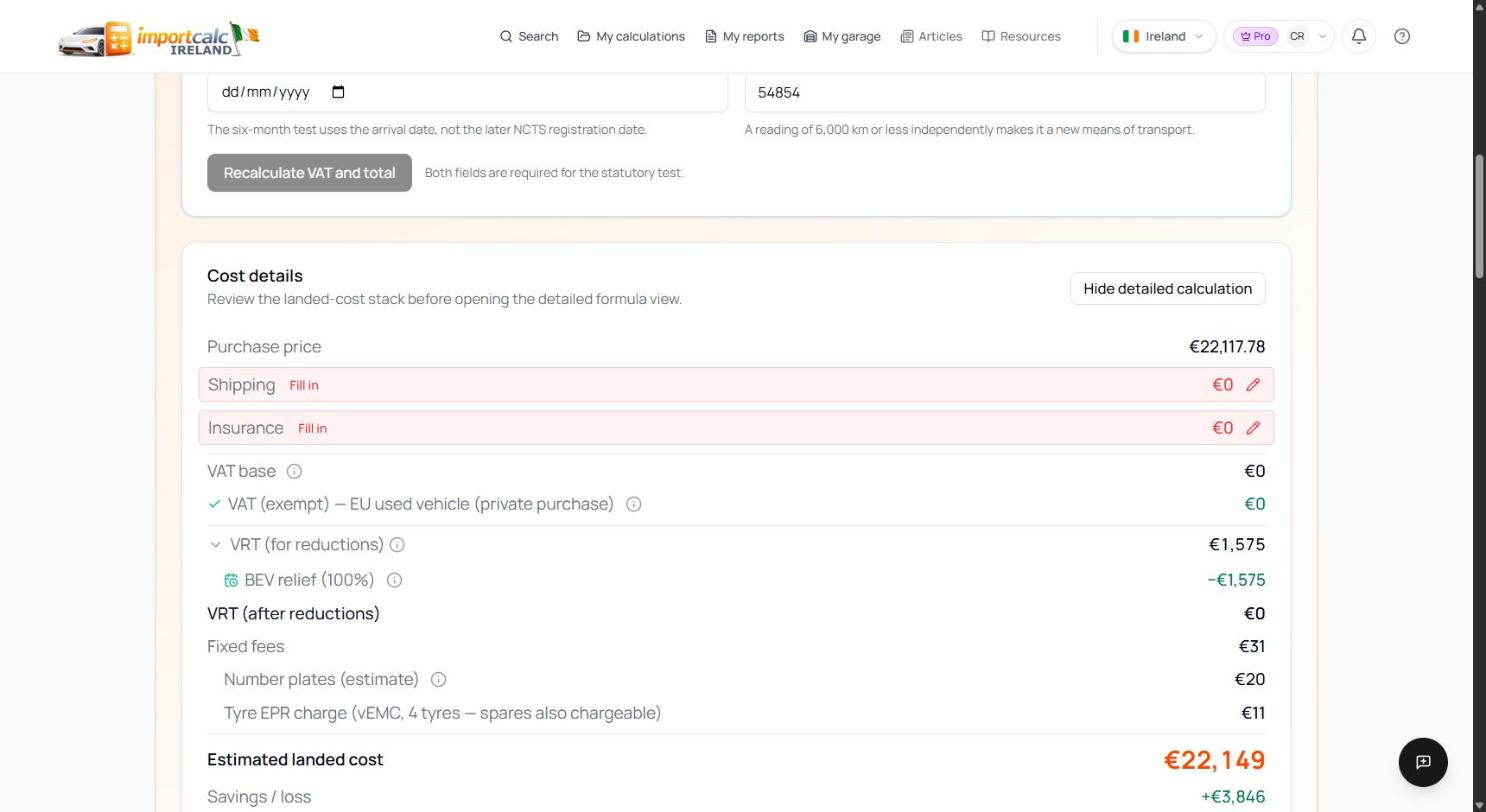Show info for Number plates estimate
The width and height of the screenshot is (1486, 812).
(438, 680)
